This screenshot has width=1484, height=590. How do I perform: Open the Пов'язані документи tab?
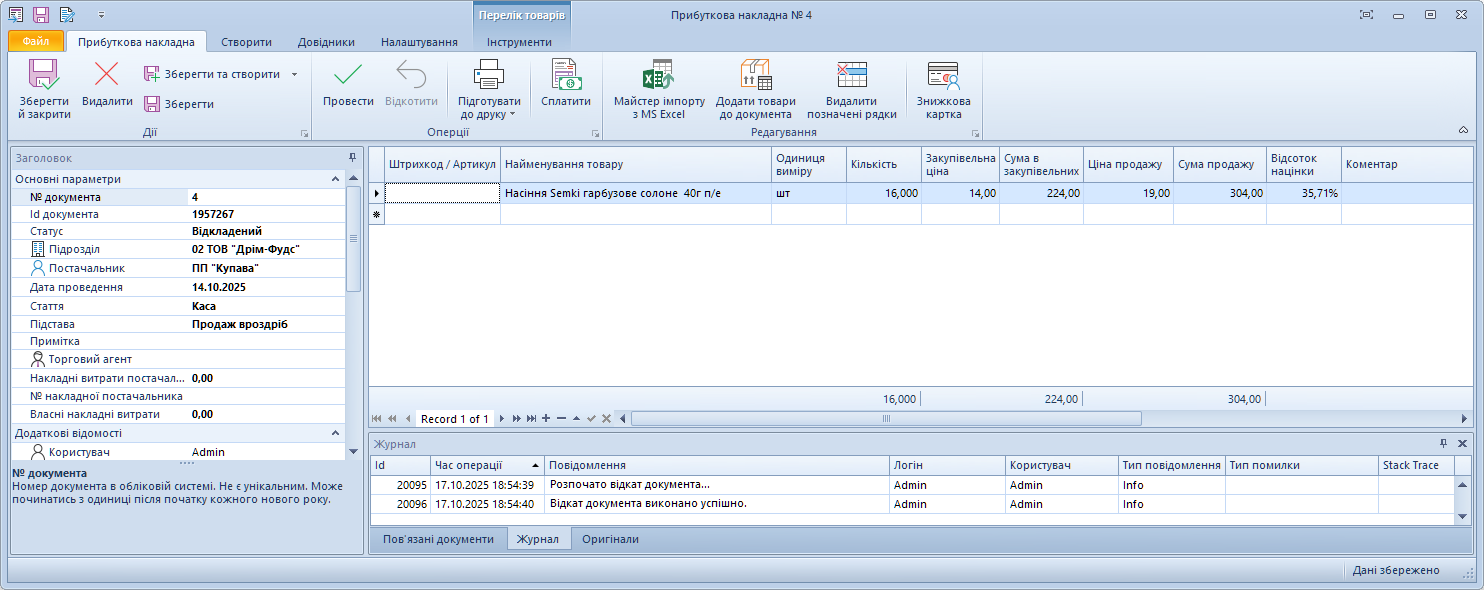[438, 539]
